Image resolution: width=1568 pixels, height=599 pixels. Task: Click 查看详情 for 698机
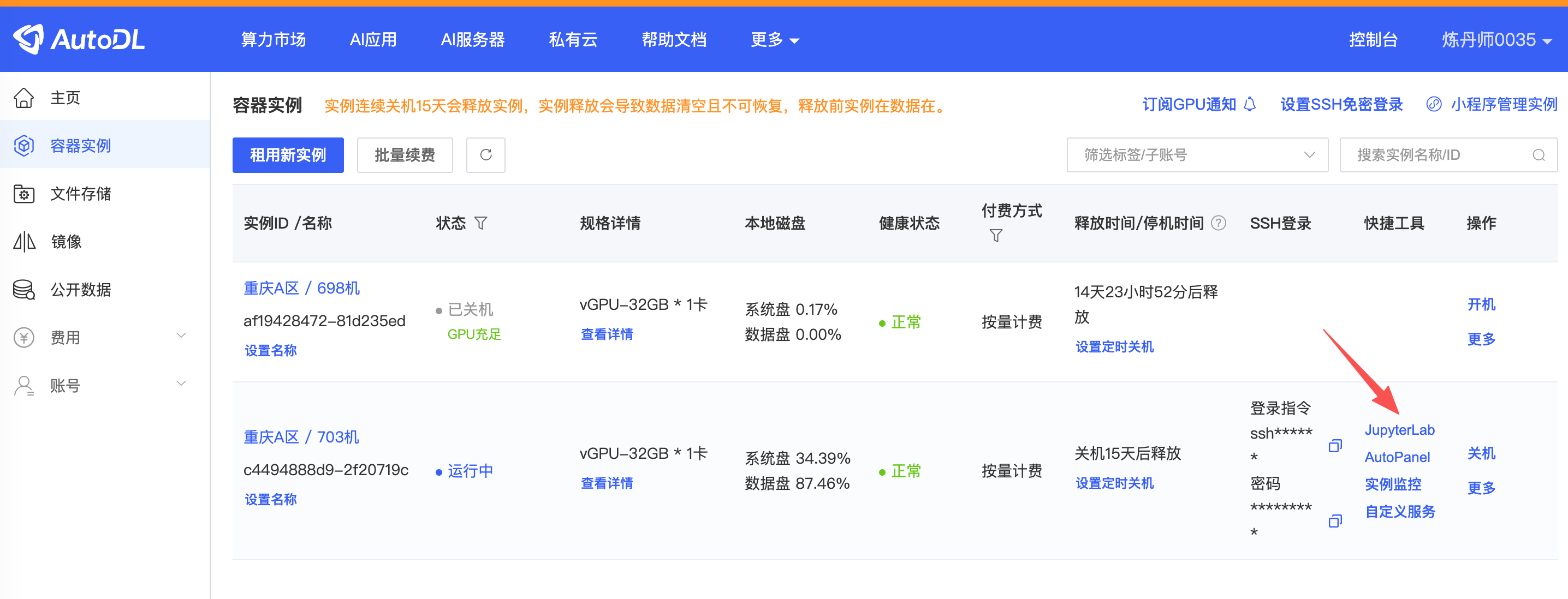[x=607, y=334]
